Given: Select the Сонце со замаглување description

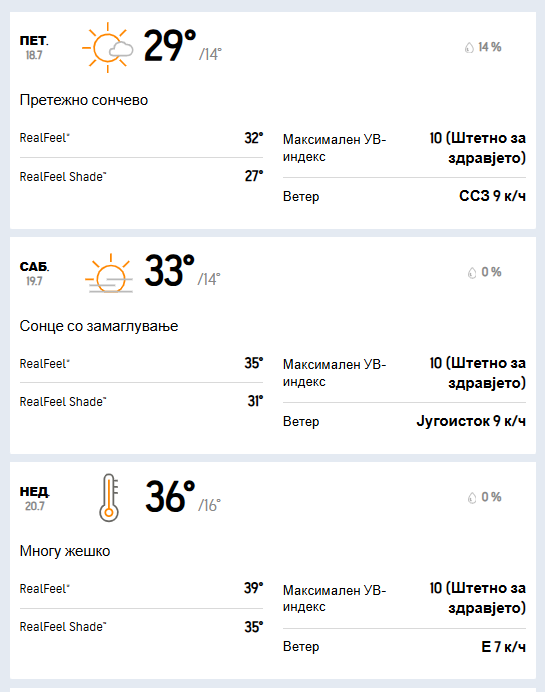Looking at the screenshot, I should pyautogui.click(x=99, y=326).
